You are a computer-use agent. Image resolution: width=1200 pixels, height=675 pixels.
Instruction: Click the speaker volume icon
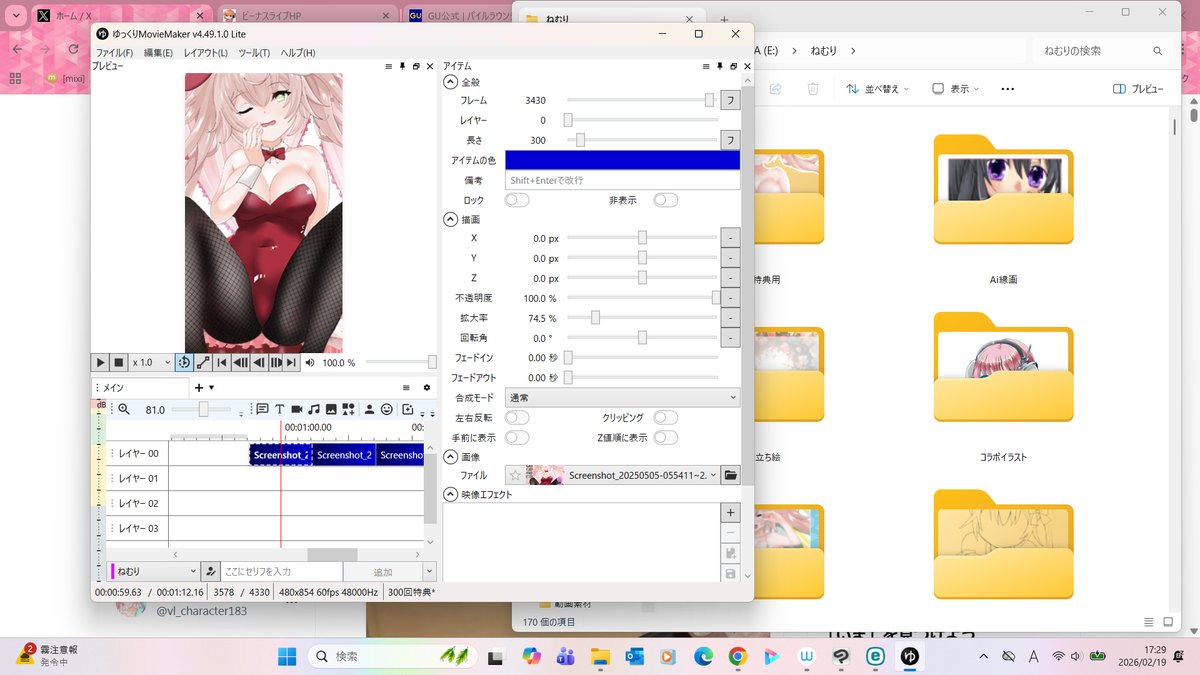point(310,363)
